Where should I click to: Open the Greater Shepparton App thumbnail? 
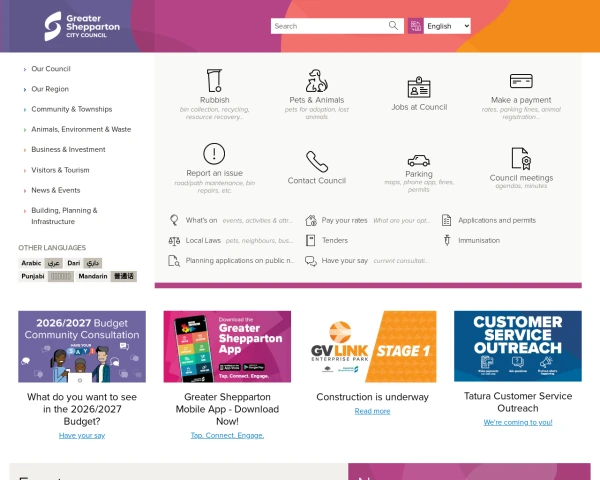[227, 346]
